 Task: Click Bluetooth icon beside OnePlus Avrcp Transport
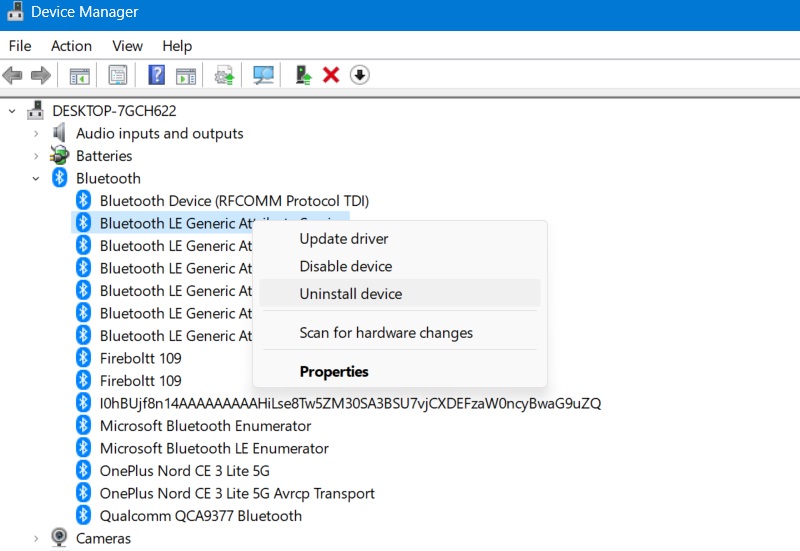coord(83,492)
